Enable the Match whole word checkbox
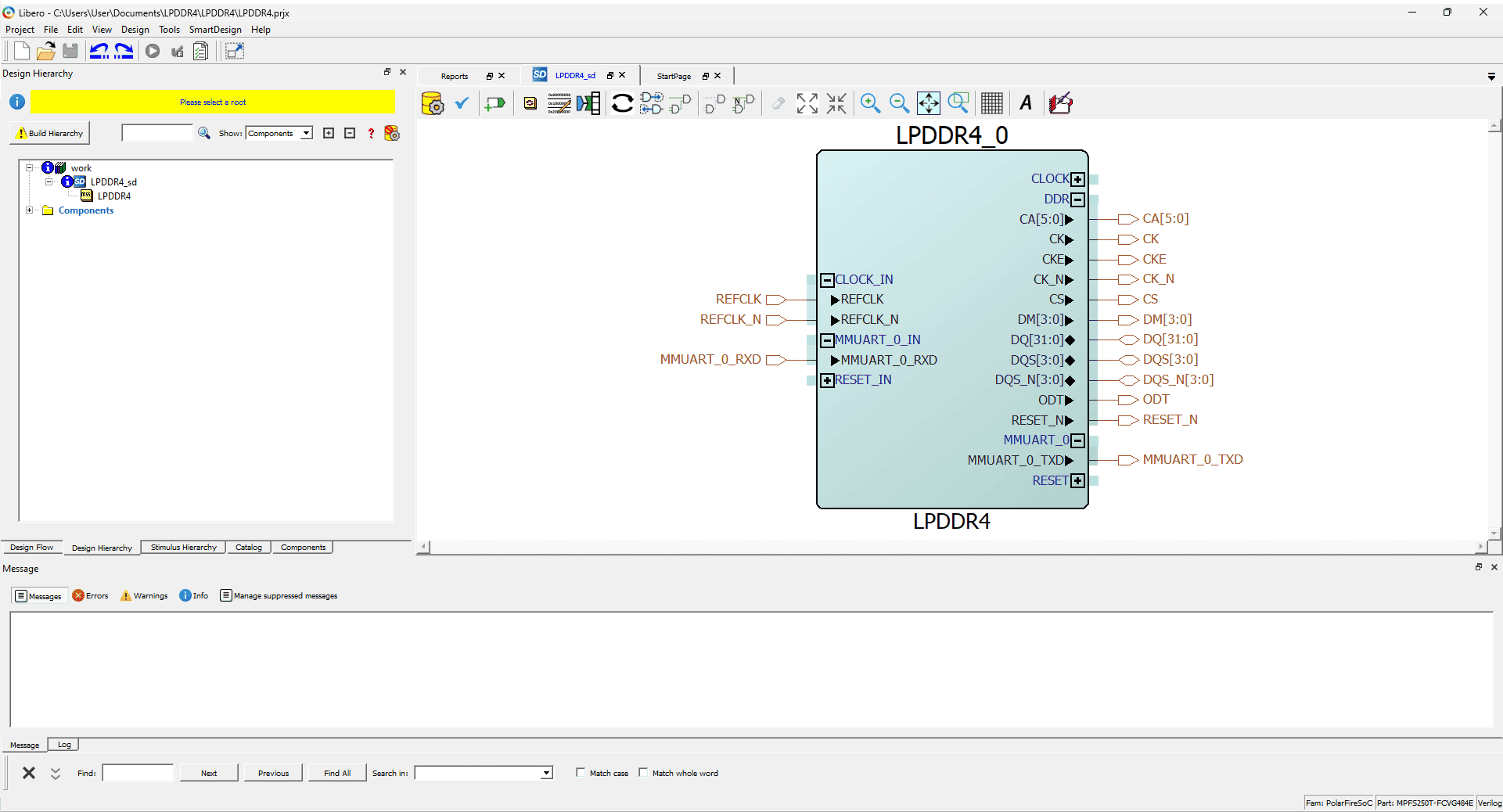The height and width of the screenshot is (812, 1503). click(643, 773)
